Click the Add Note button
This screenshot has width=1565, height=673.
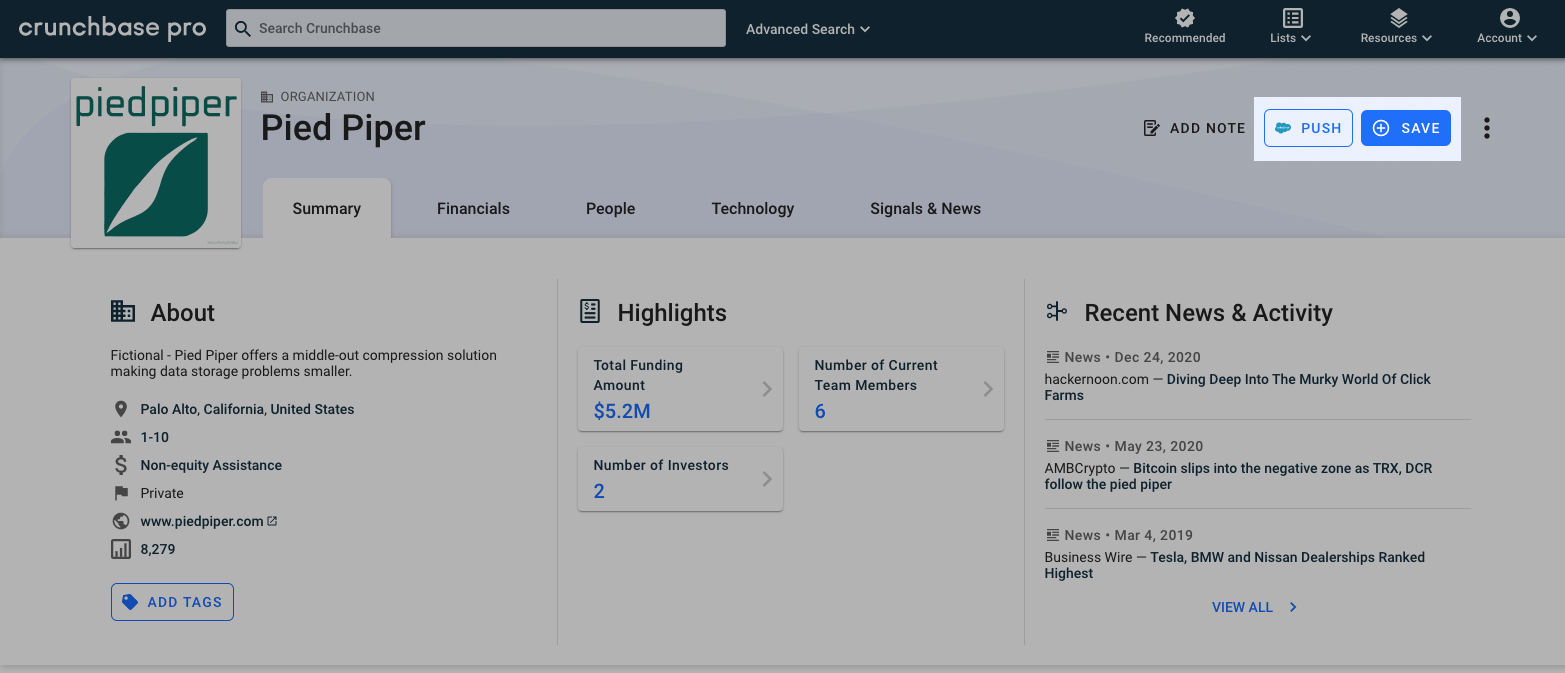tap(1194, 128)
